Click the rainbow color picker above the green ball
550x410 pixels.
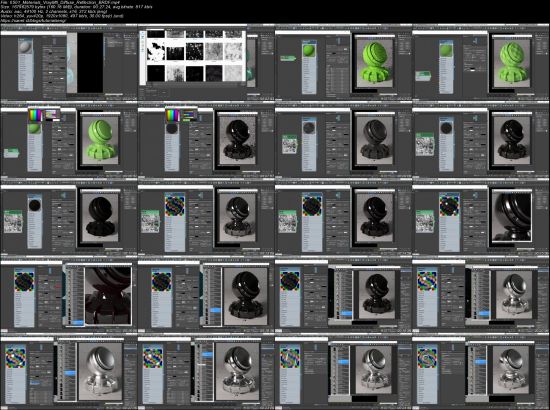(35, 115)
